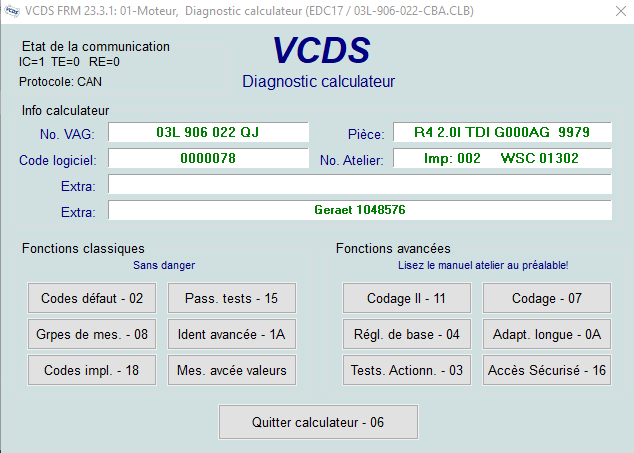Click the No. VAG field 03L 906 022 QJ
The width and height of the screenshot is (634, 453).
208,132
